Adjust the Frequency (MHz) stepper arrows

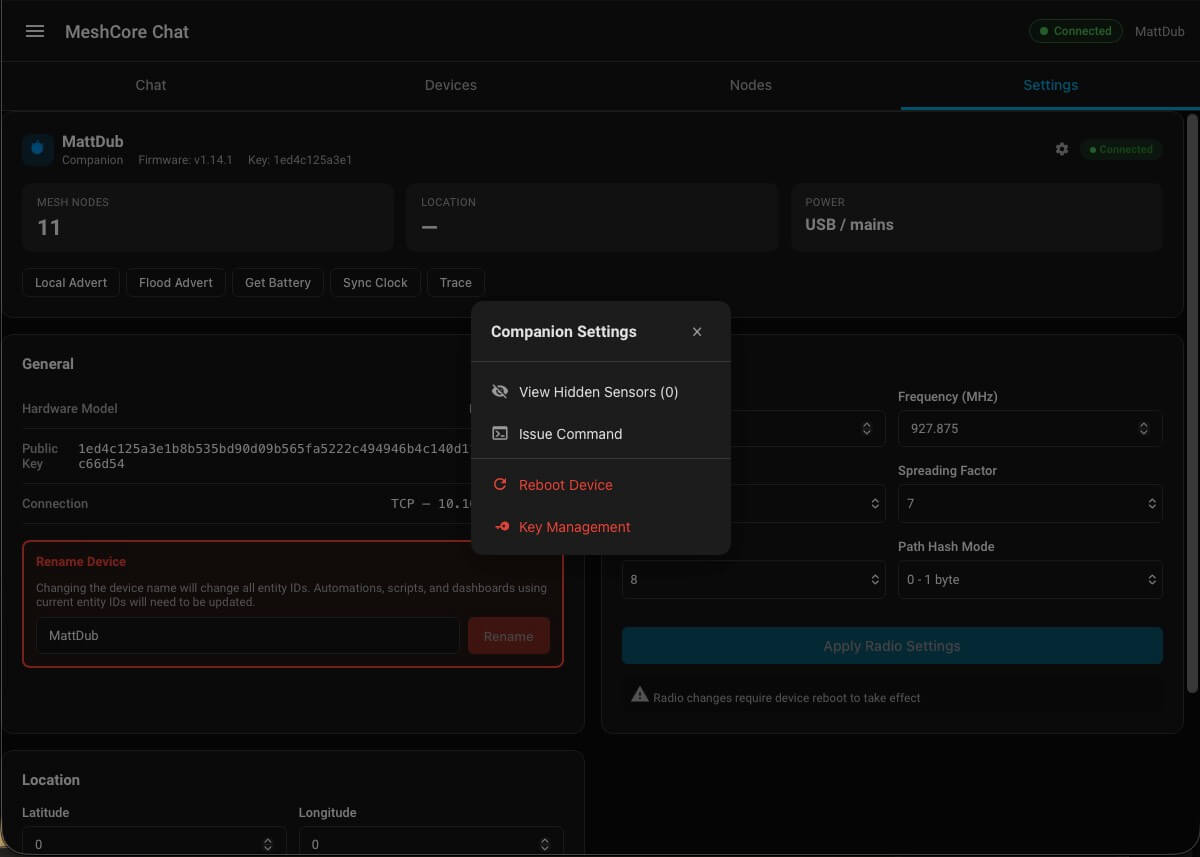1144,428
